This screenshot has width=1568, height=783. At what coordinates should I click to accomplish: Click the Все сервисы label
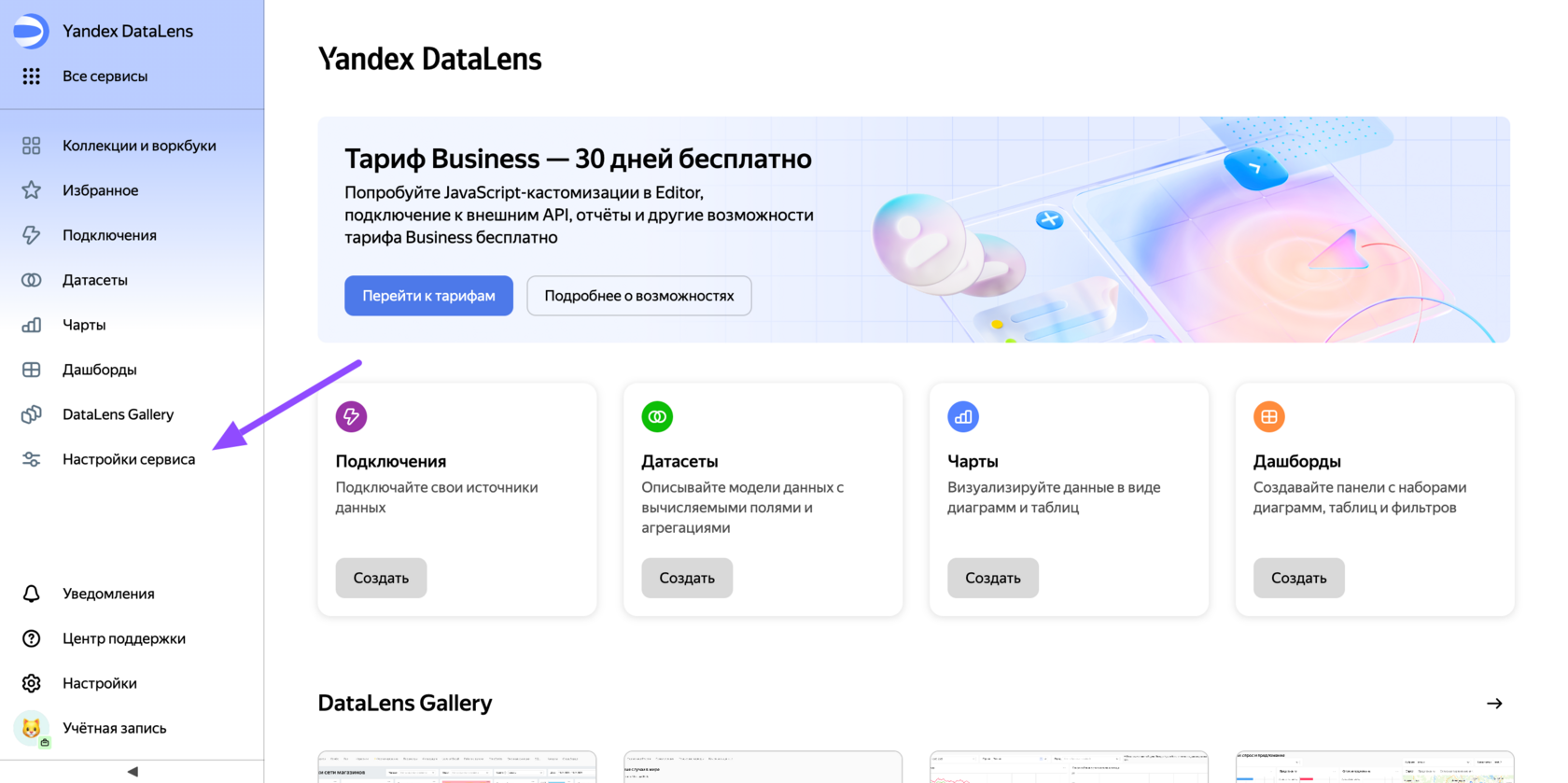pyautogui.click(x=105, y=77)
